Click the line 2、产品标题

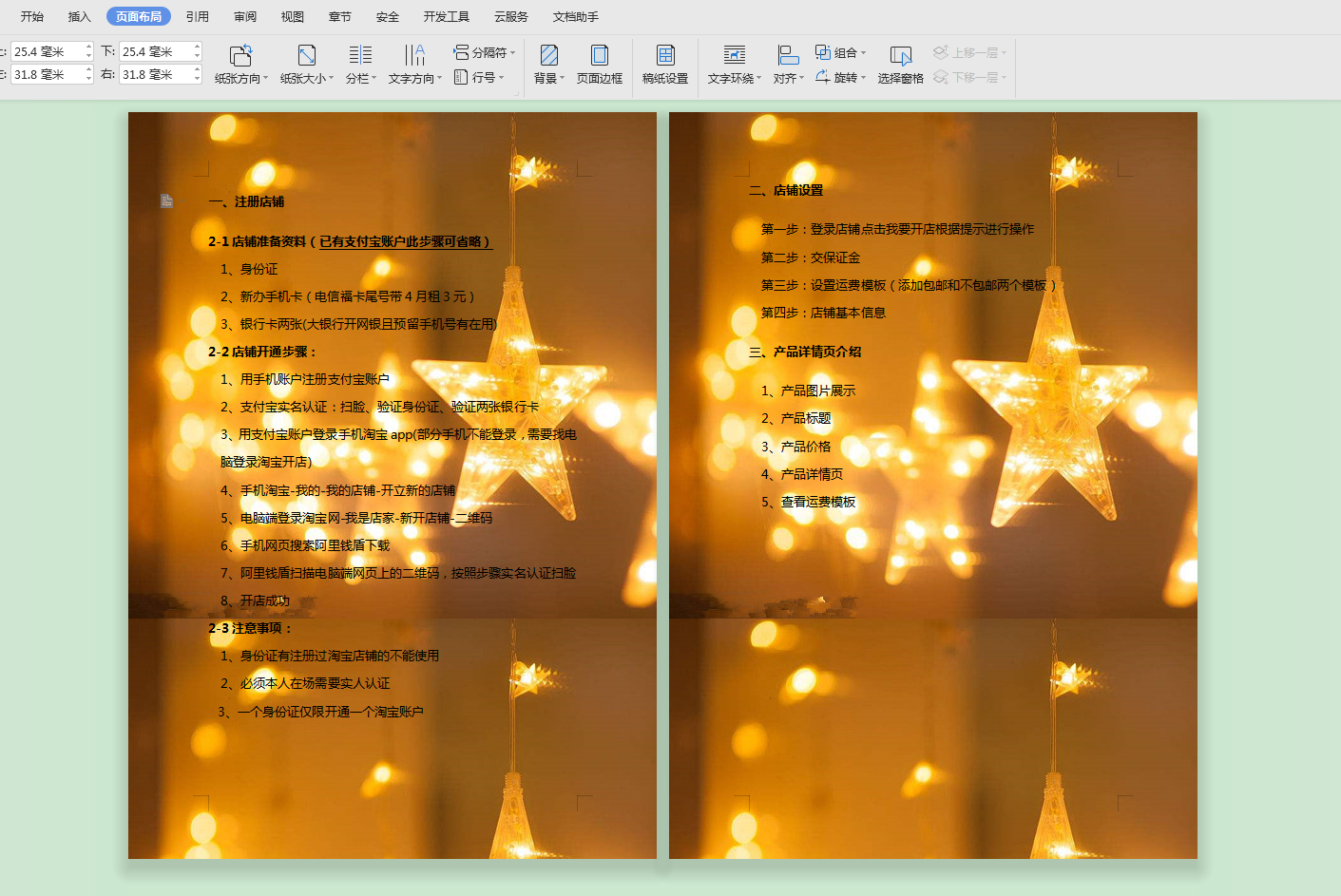[795, 418]
